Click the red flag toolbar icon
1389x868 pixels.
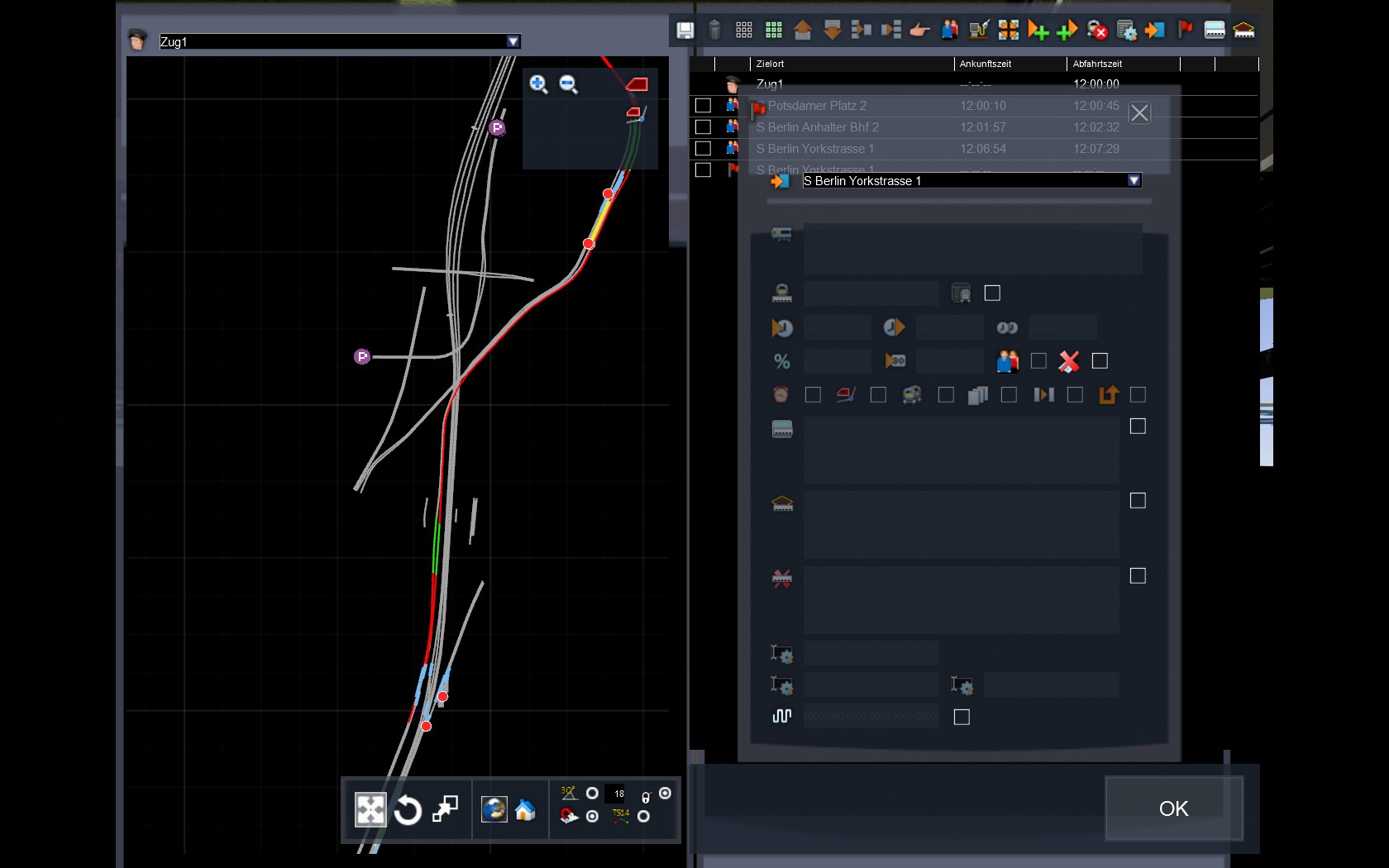pyautogui.click(x=1185, y=31)
